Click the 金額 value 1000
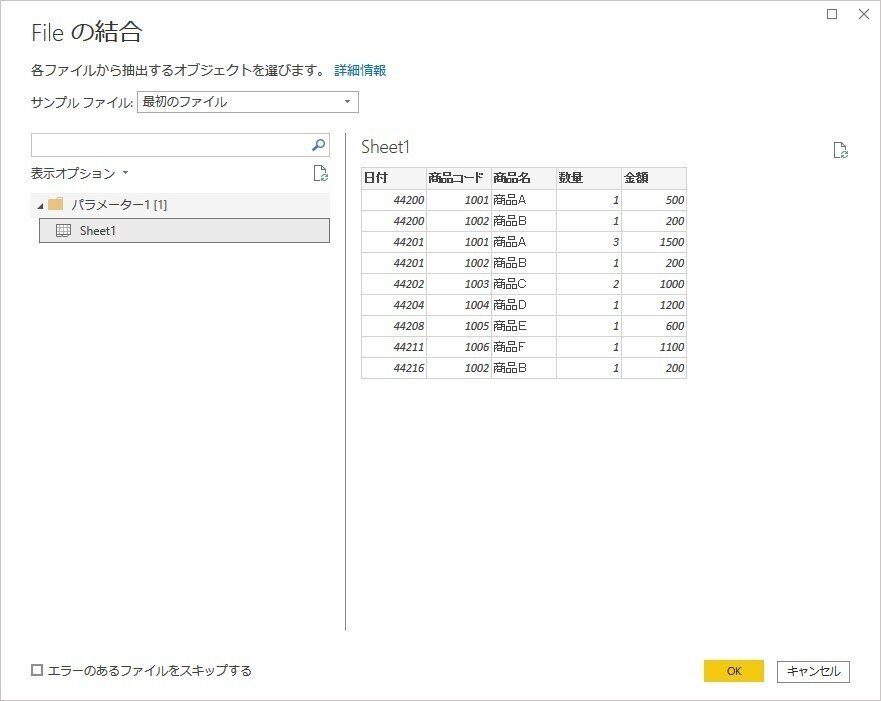The image size is (881, 701). click(654, 284)
